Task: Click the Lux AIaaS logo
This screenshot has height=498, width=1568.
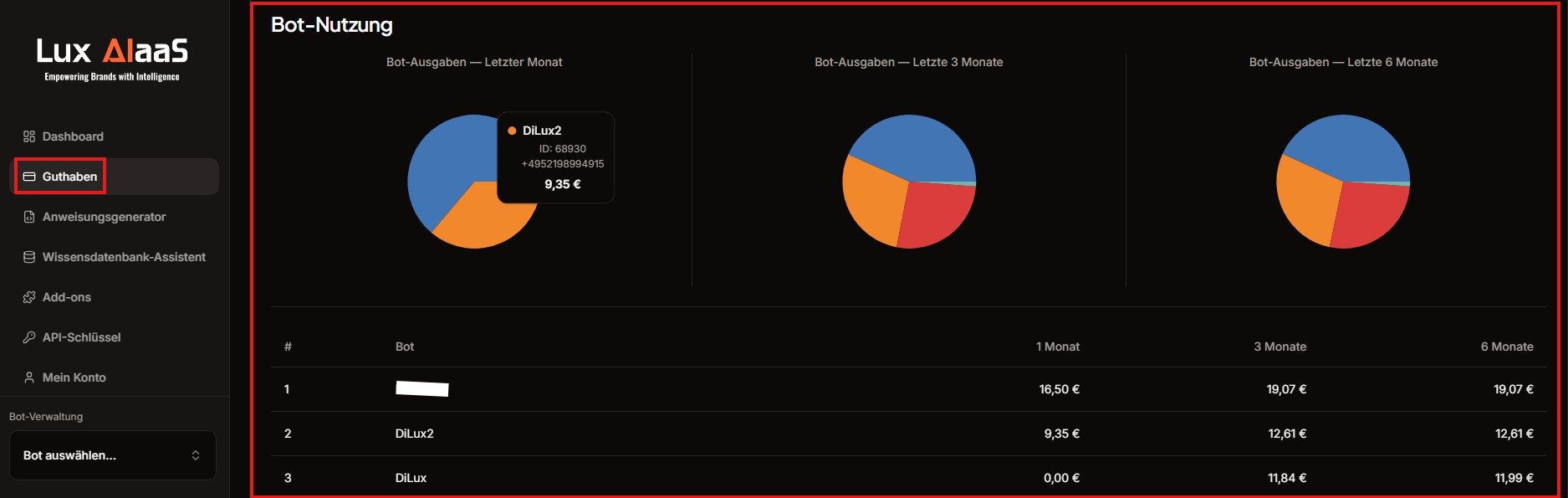Action: tap(112, 59)
